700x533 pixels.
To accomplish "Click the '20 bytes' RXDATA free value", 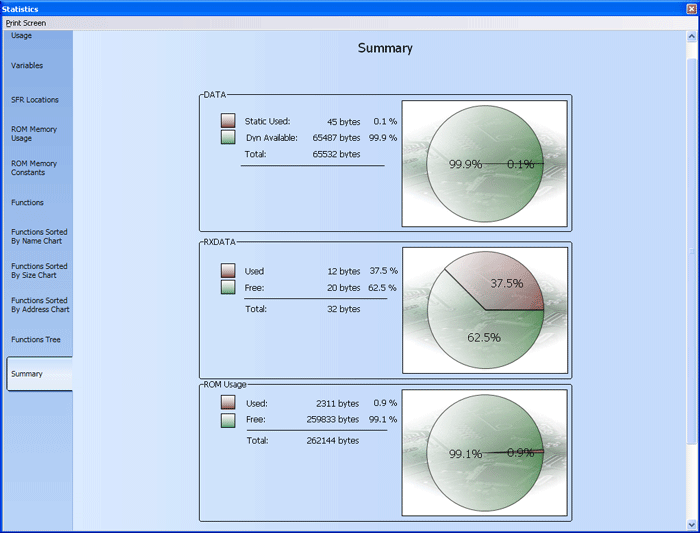I will click(344, 288).
